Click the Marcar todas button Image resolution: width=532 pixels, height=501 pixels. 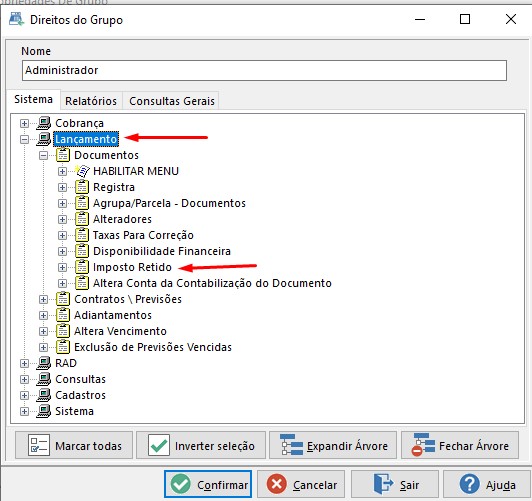click(x=74, y=445)
